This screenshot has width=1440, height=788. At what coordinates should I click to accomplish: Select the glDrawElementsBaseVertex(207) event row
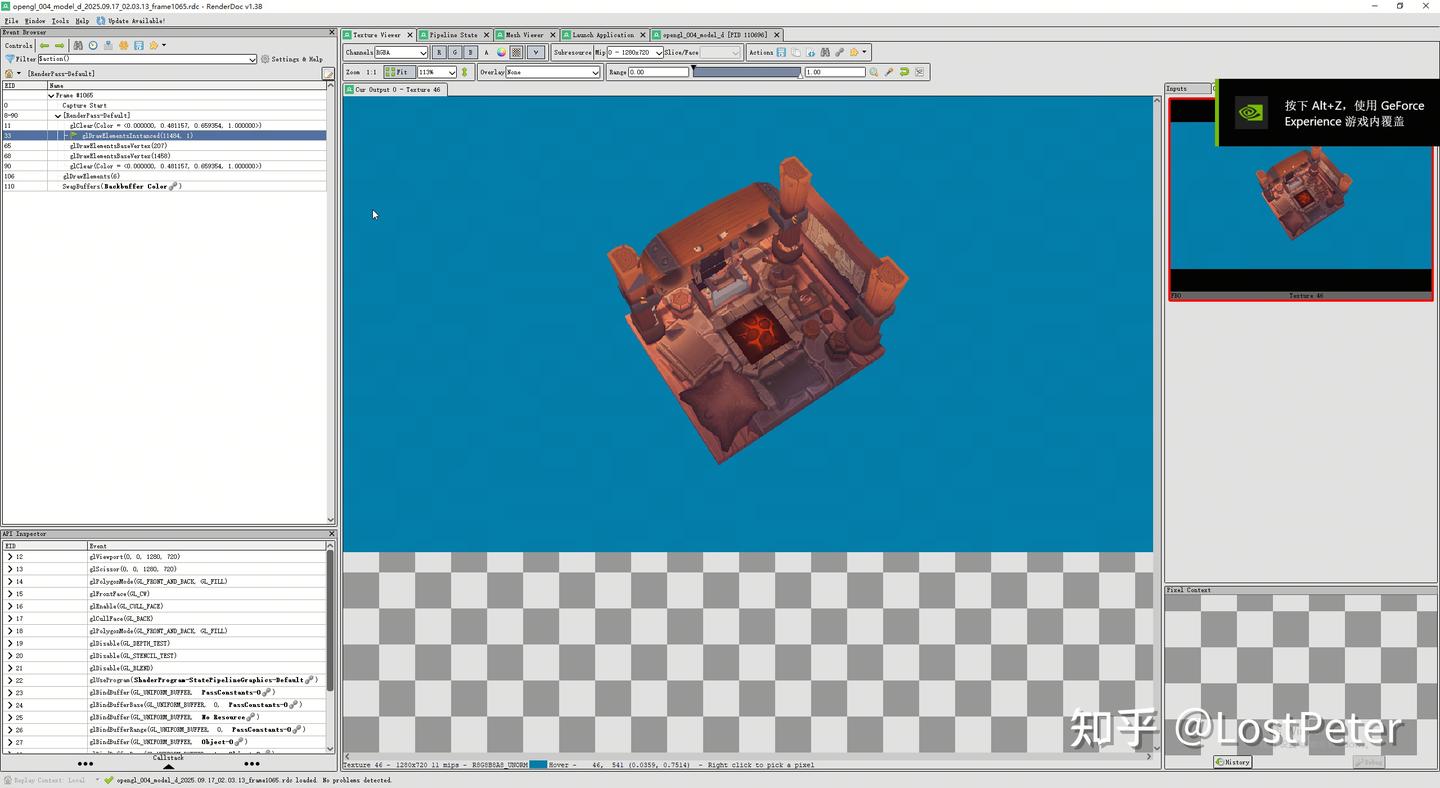(164, 146)
